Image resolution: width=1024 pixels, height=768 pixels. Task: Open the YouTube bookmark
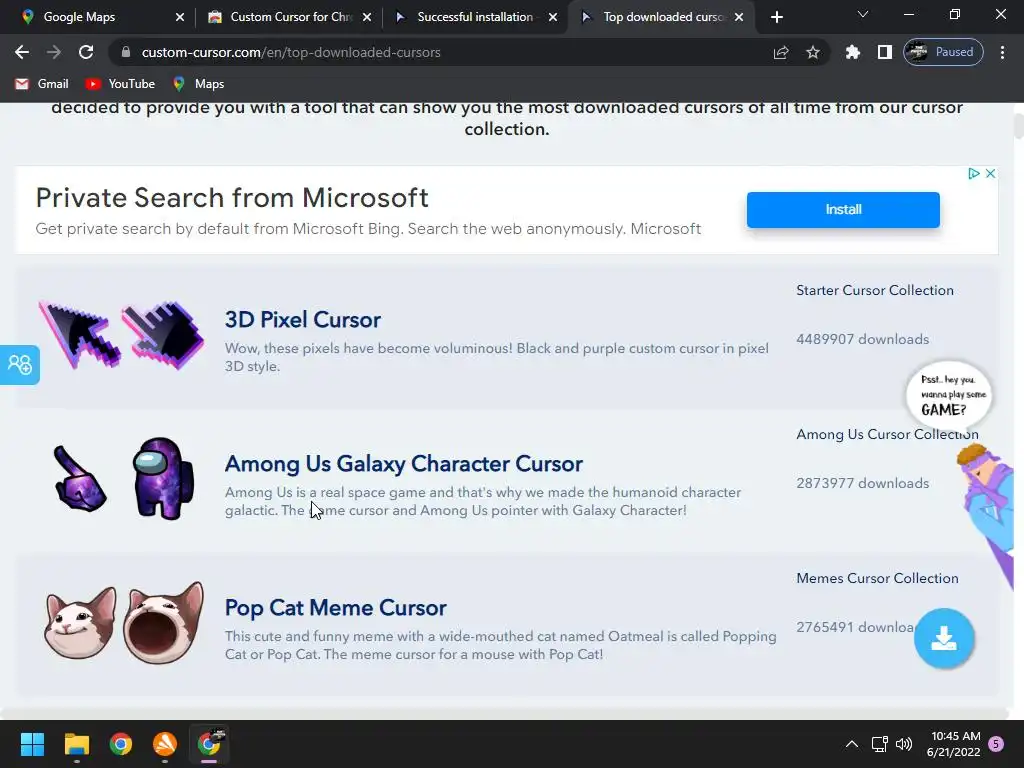120,84
